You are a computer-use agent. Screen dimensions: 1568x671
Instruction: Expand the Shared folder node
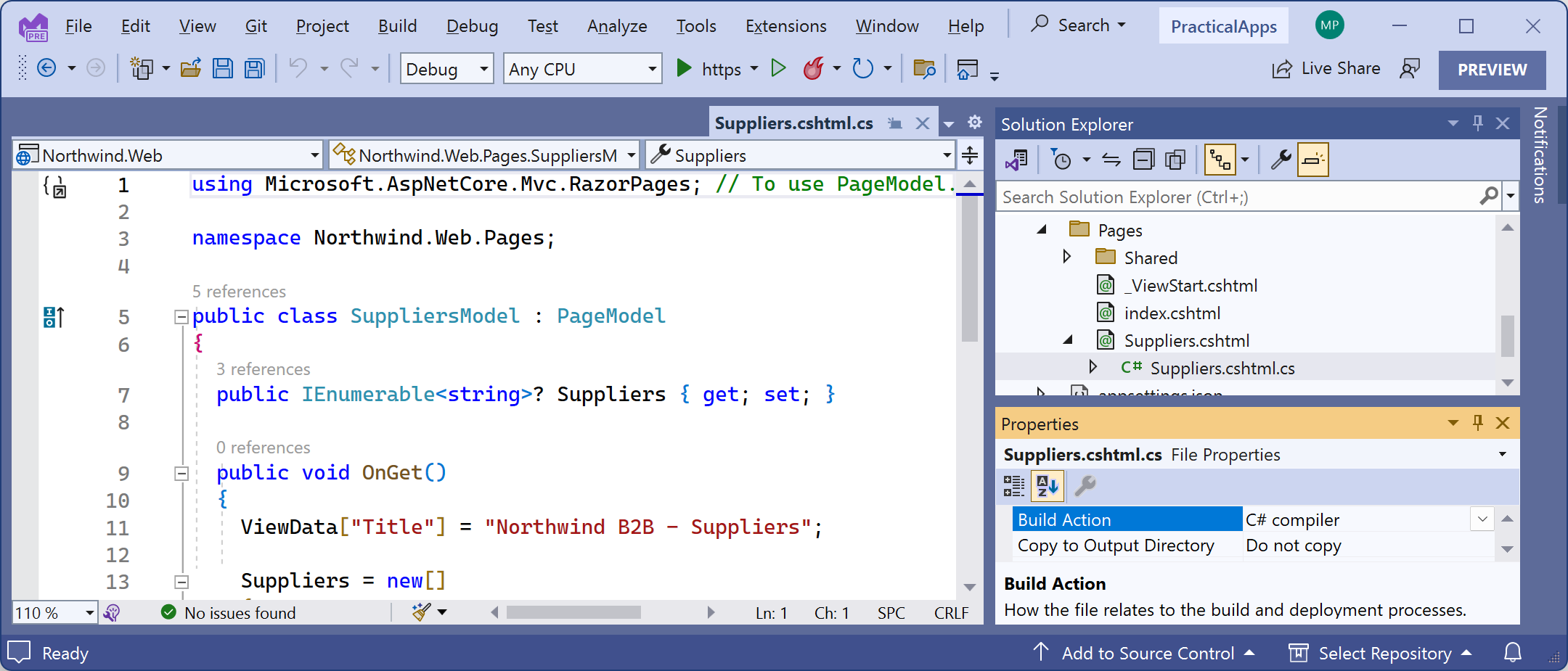1066,257
